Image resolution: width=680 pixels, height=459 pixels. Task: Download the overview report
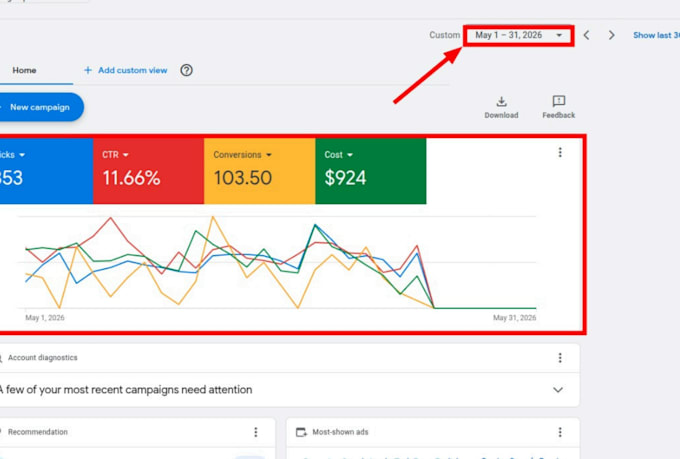coord(501,107)
